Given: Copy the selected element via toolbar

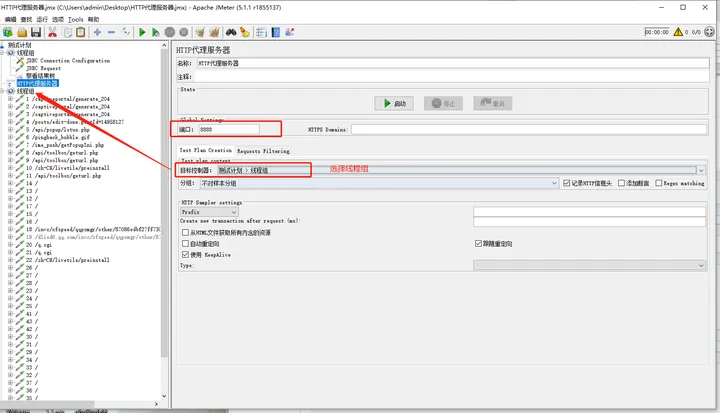Looking at the screenshot, I should coord(67,32).
